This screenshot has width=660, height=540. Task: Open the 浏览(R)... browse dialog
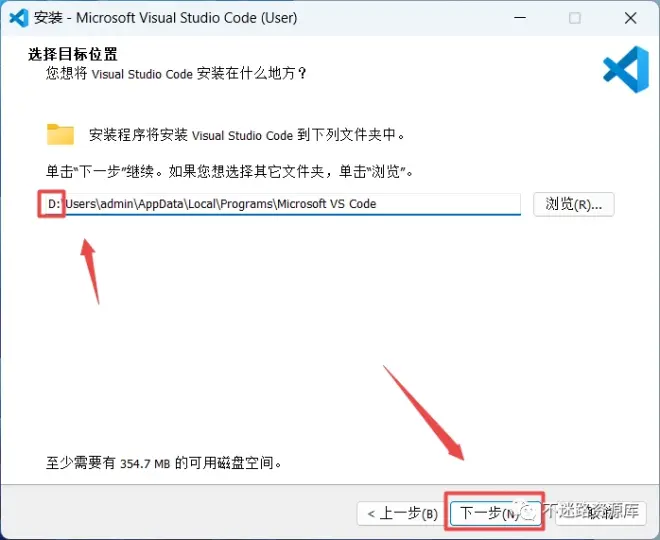pyautogui.click(x=574, y=205)
